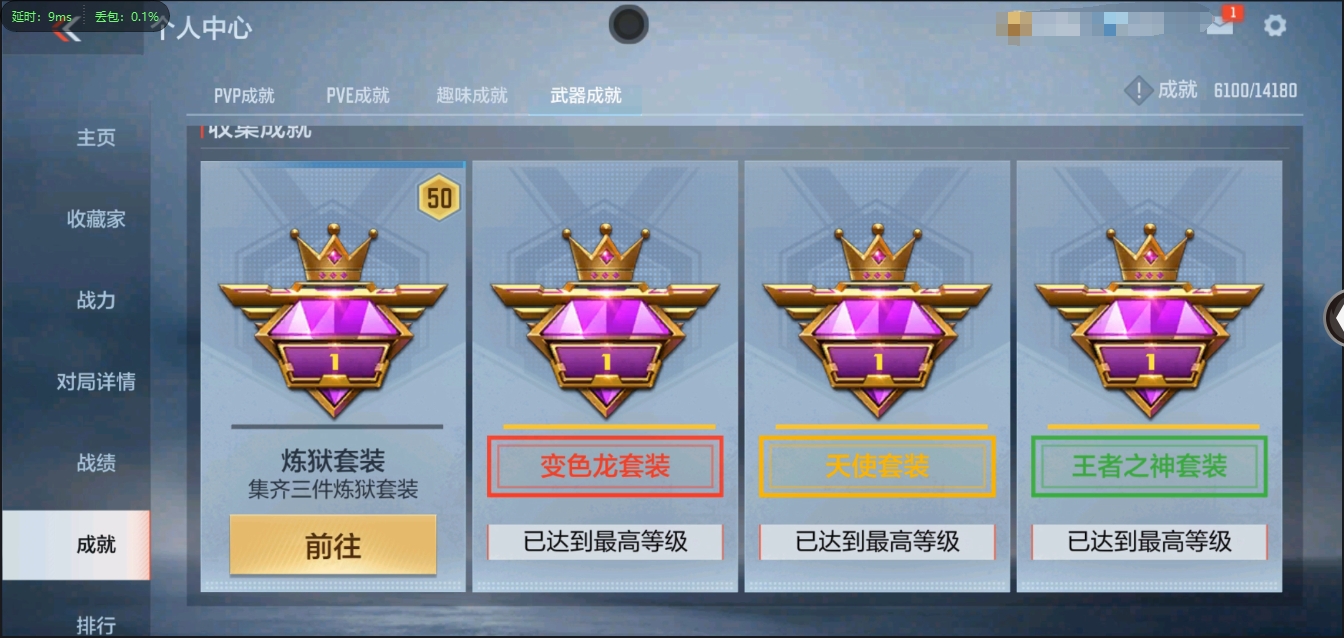Viewport: 1344px width, 638px height.
Task: Tap the 50 points hexagon badge
Action: [439, 198]
